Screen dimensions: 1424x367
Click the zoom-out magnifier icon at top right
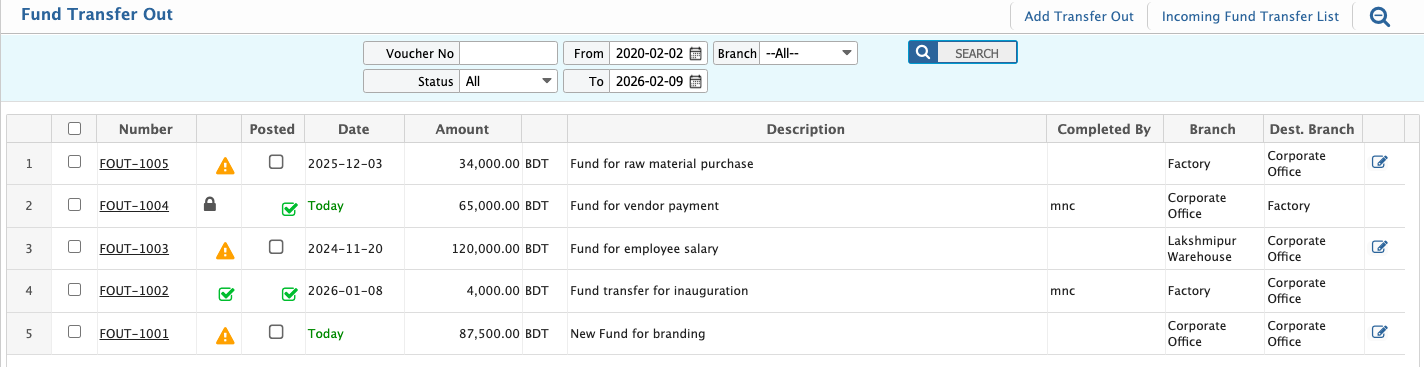tap(1380, 16)
